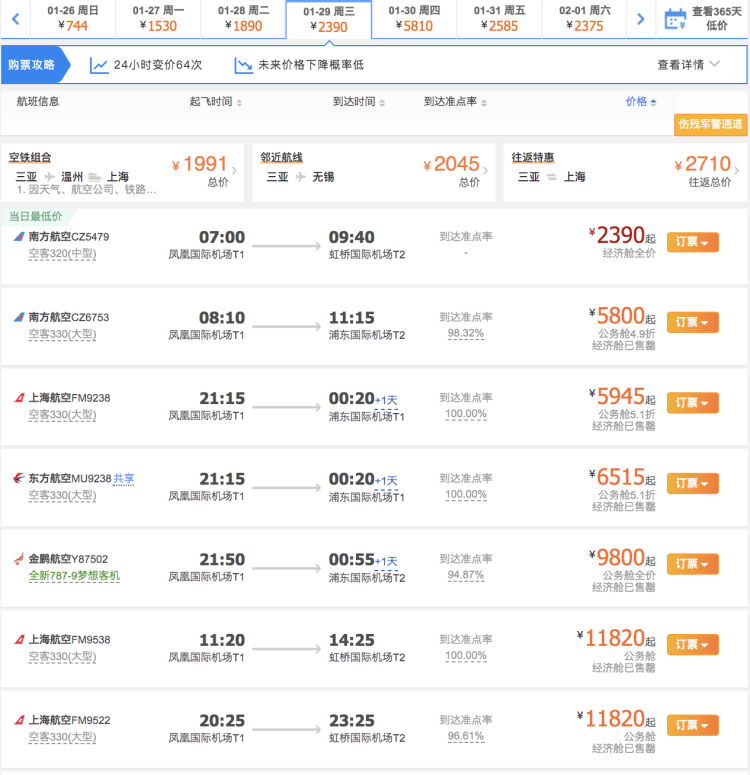Click Jinpeng Airlines logo for flight Y87502

tap(19, 559)
